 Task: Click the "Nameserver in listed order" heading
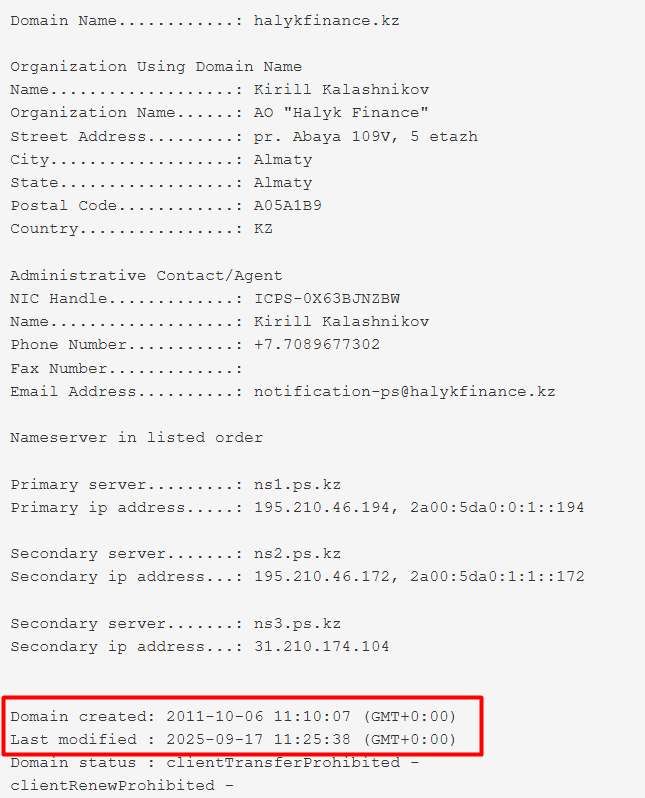pos(137,437)
